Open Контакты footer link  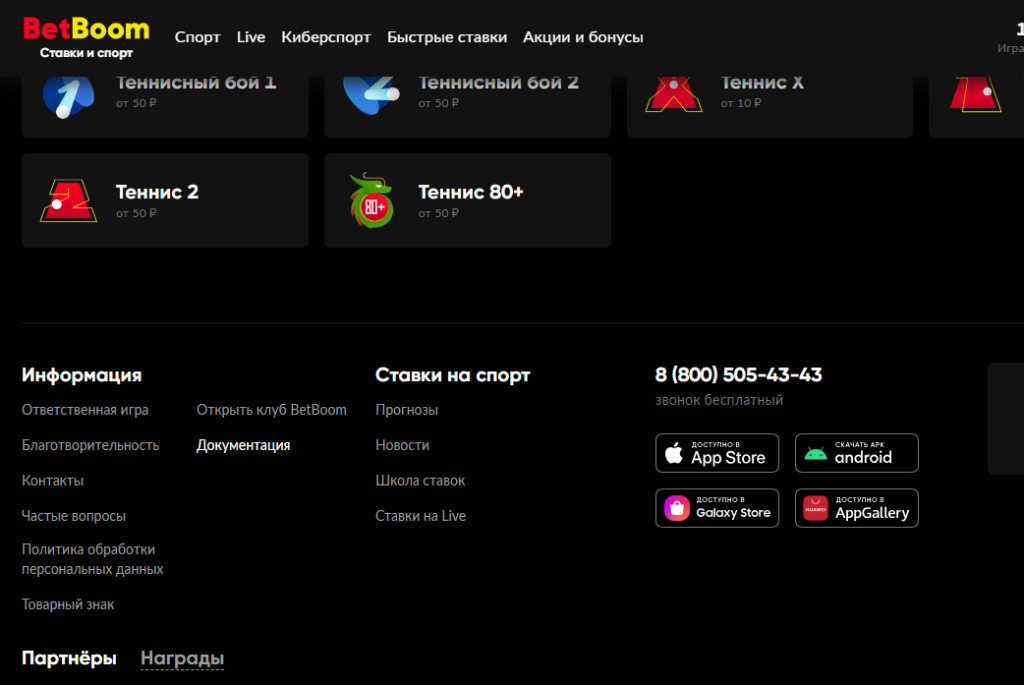(52, 481)
